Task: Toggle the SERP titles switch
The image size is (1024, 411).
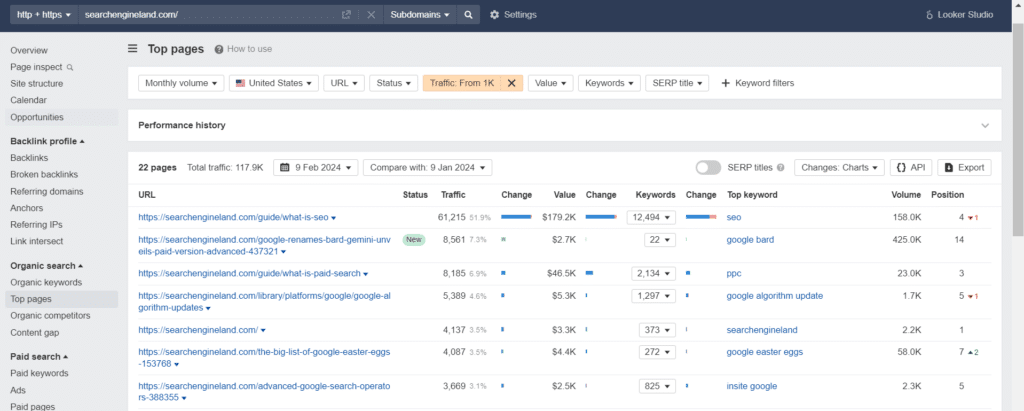Action: [709, 167]
